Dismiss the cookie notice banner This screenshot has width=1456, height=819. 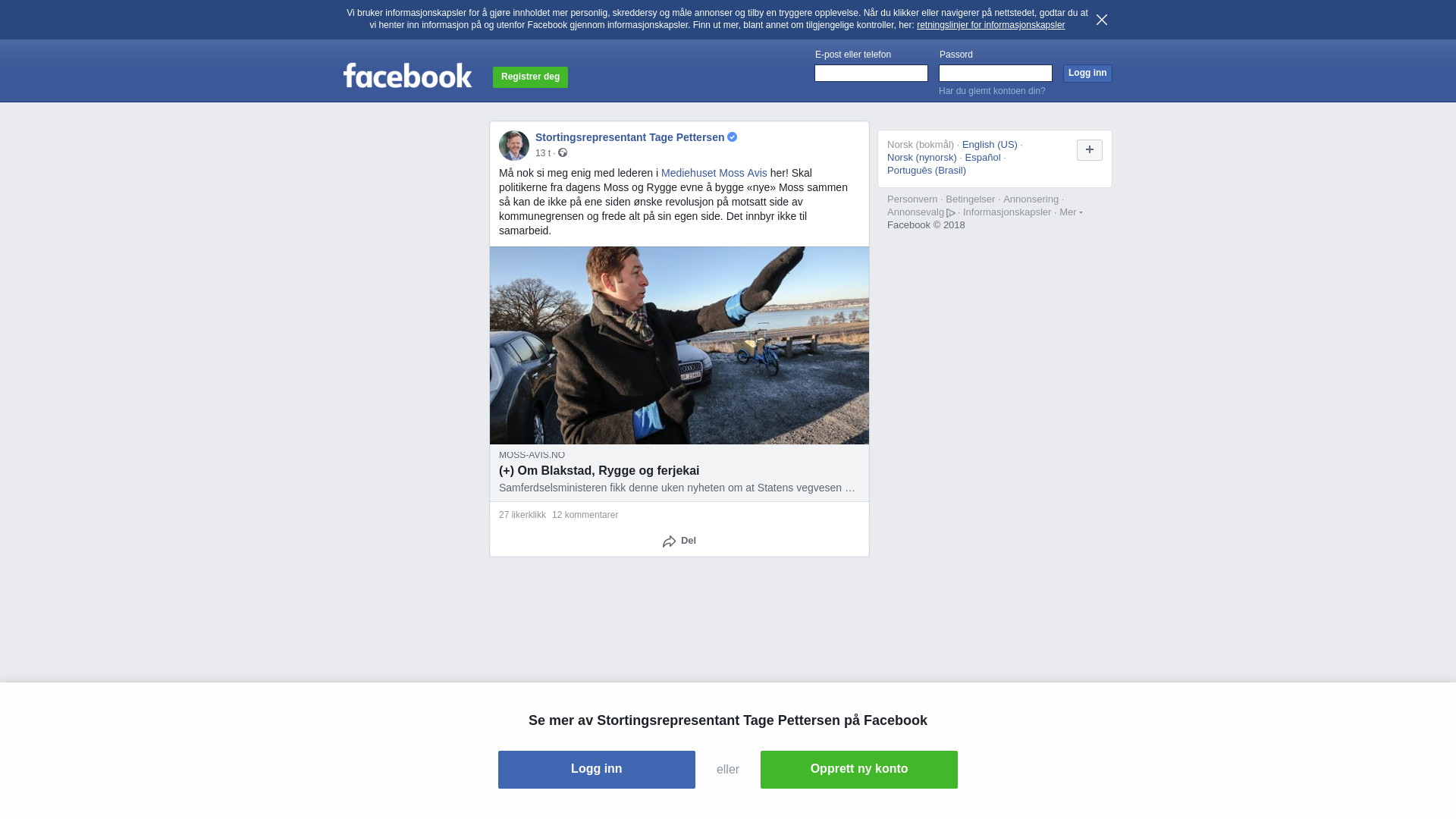point(1102,20)
